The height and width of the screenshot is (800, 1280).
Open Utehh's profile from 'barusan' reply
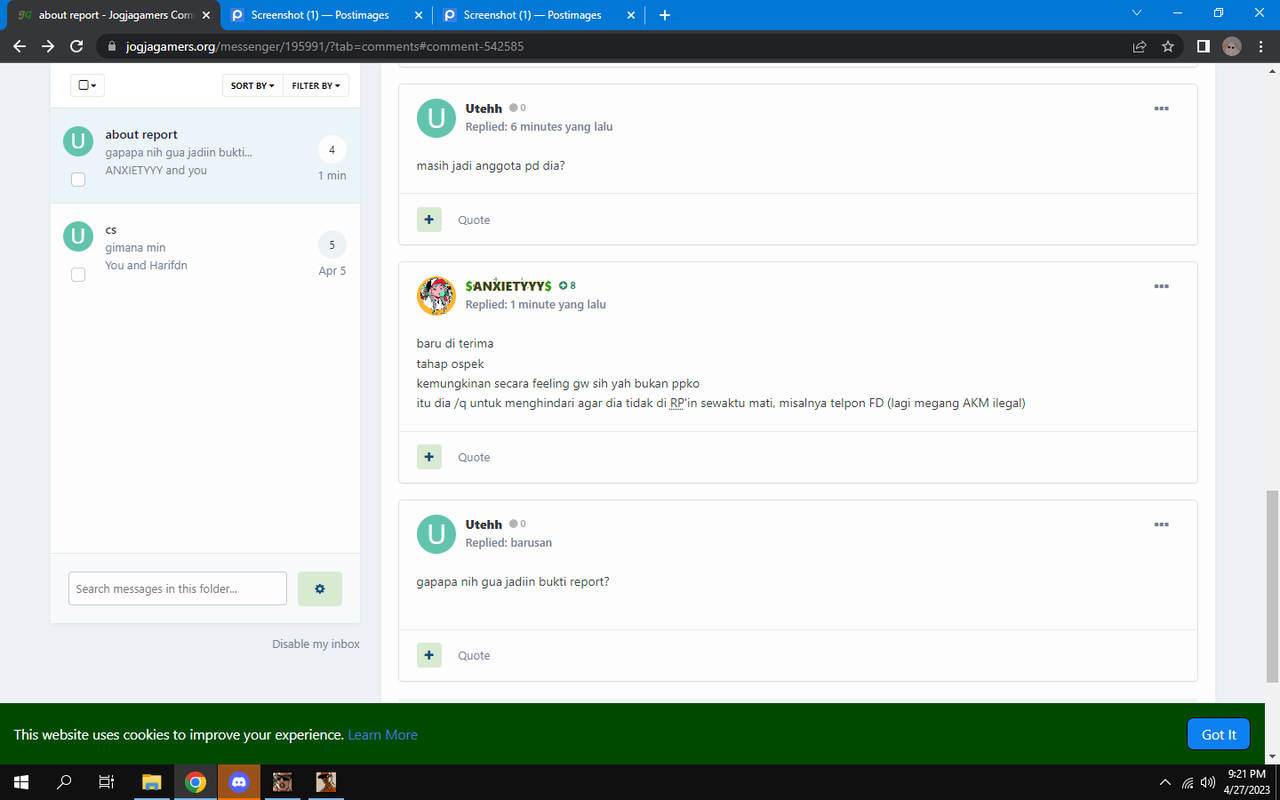[484, 524]
